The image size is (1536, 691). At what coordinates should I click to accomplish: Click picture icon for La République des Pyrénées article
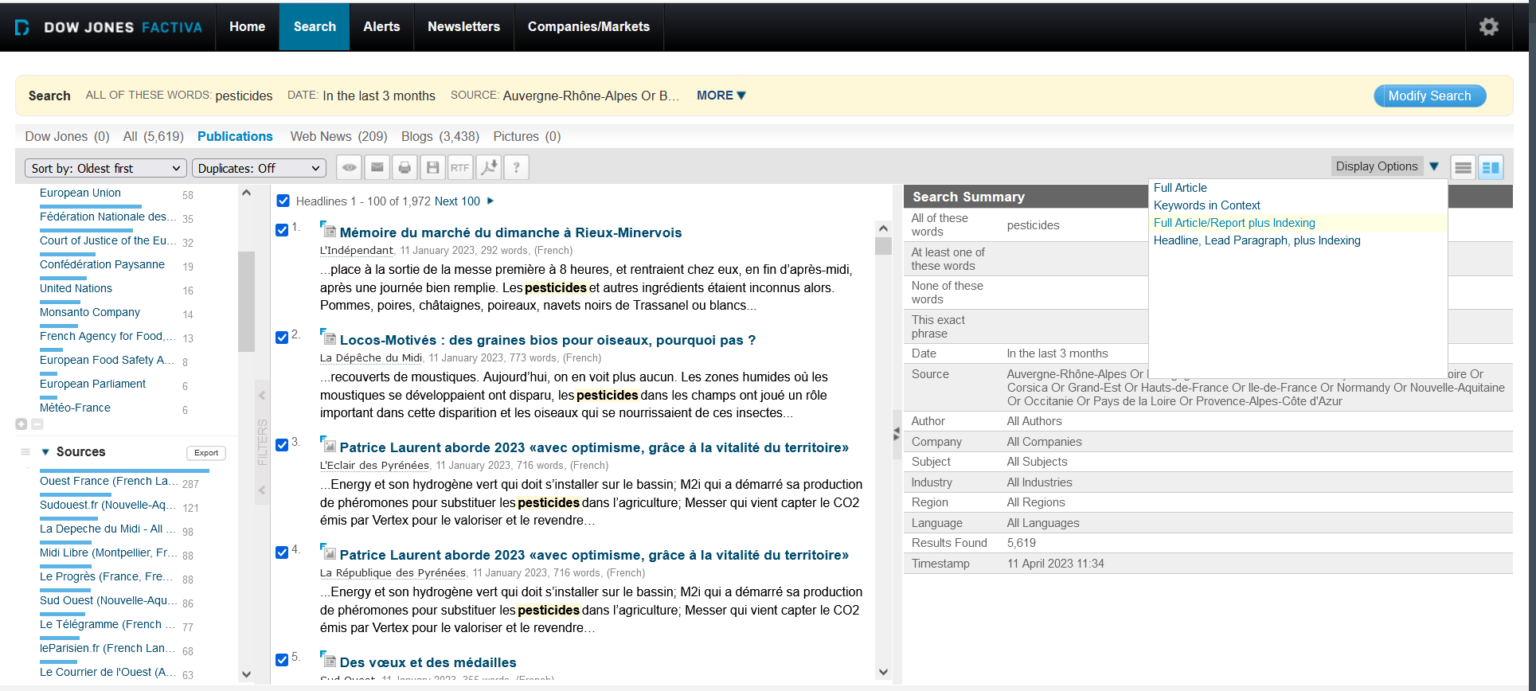click(328, 554)
